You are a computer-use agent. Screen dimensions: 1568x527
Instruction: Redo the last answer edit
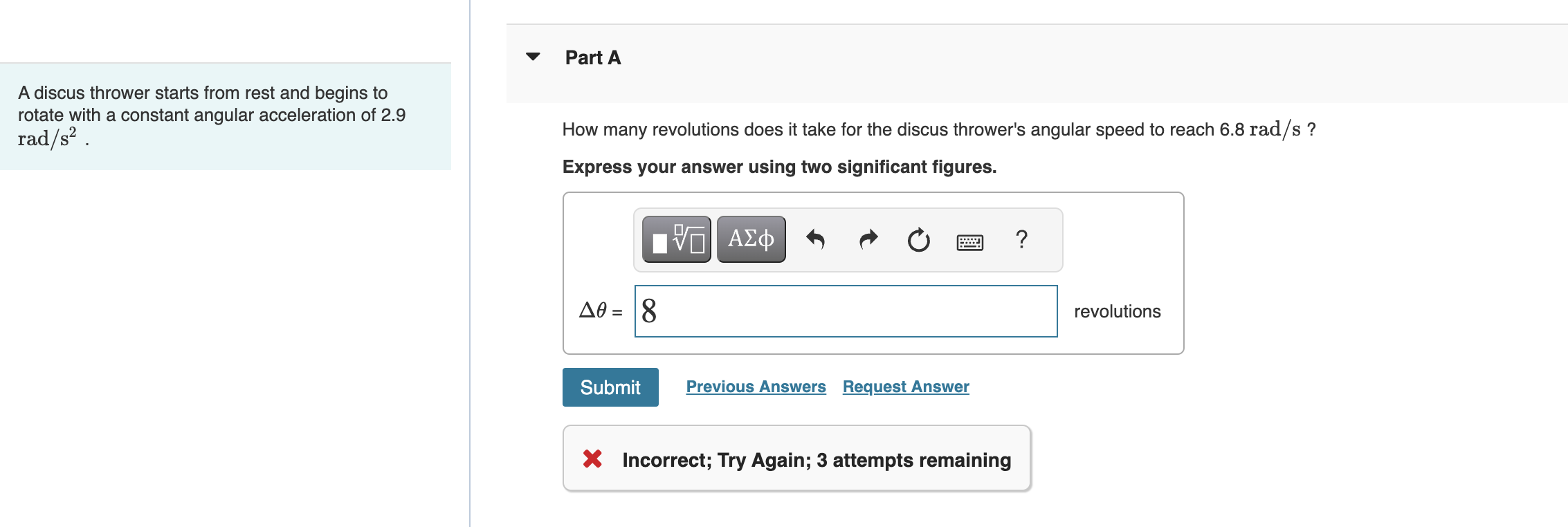[867, 239]
